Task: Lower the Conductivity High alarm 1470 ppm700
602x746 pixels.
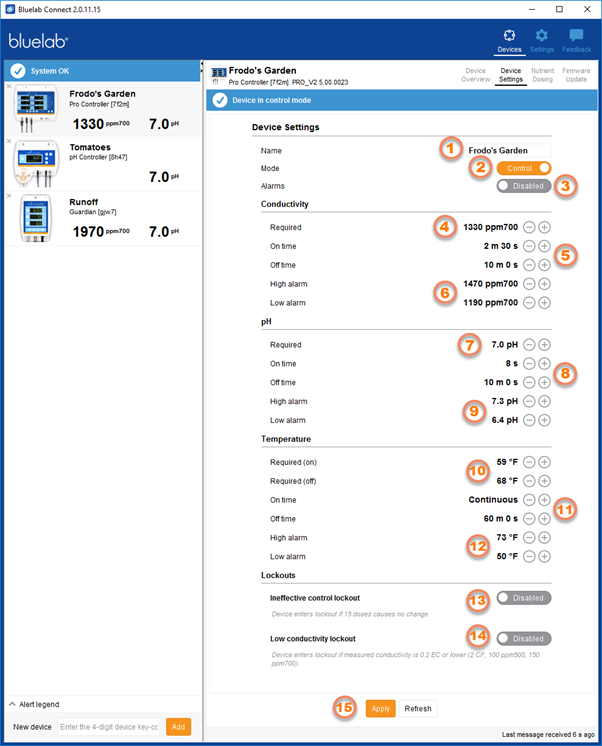Action: coord(529,284)
